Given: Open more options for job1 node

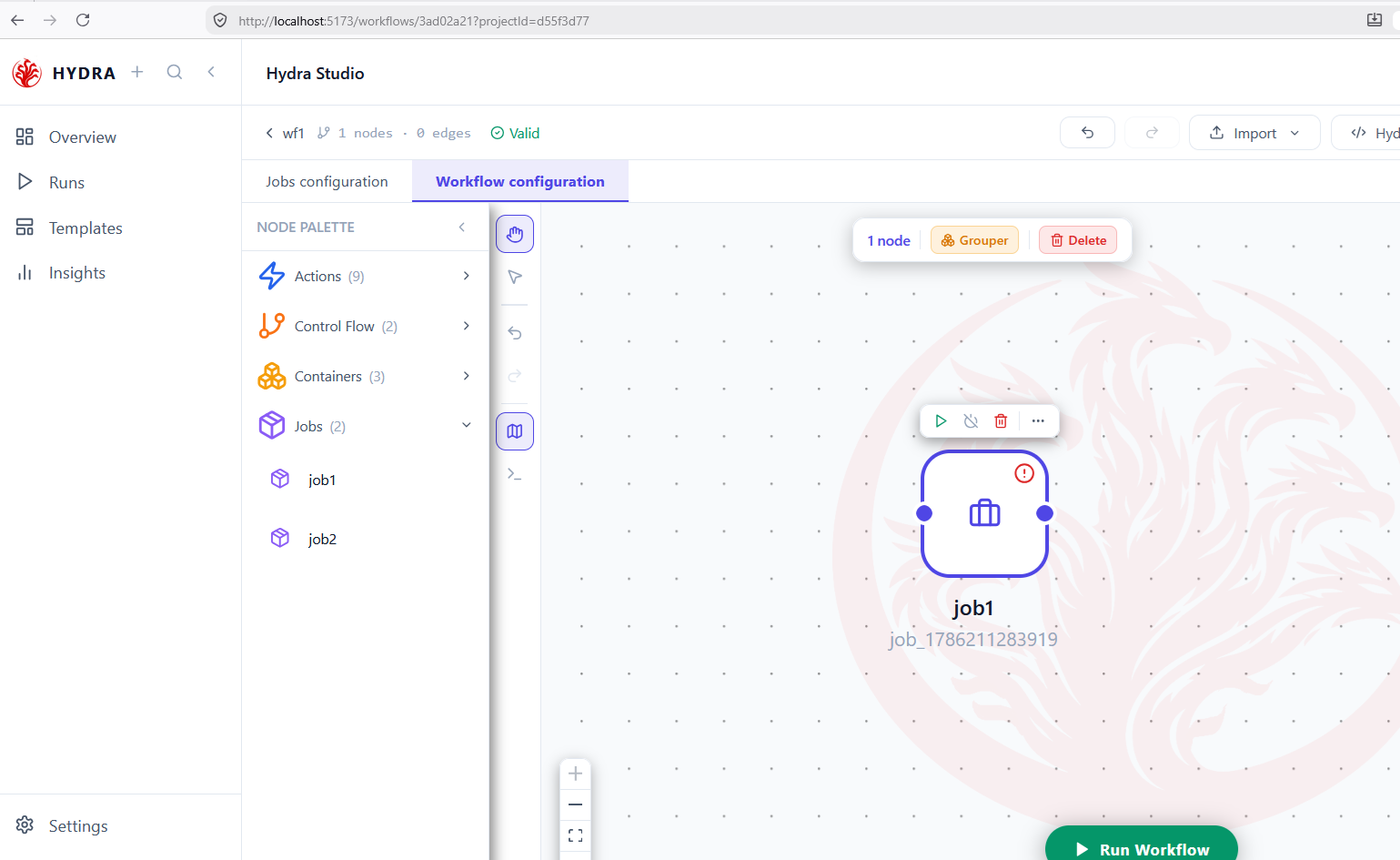Looking at the screenshot, I should click(x=1038, y=420).
